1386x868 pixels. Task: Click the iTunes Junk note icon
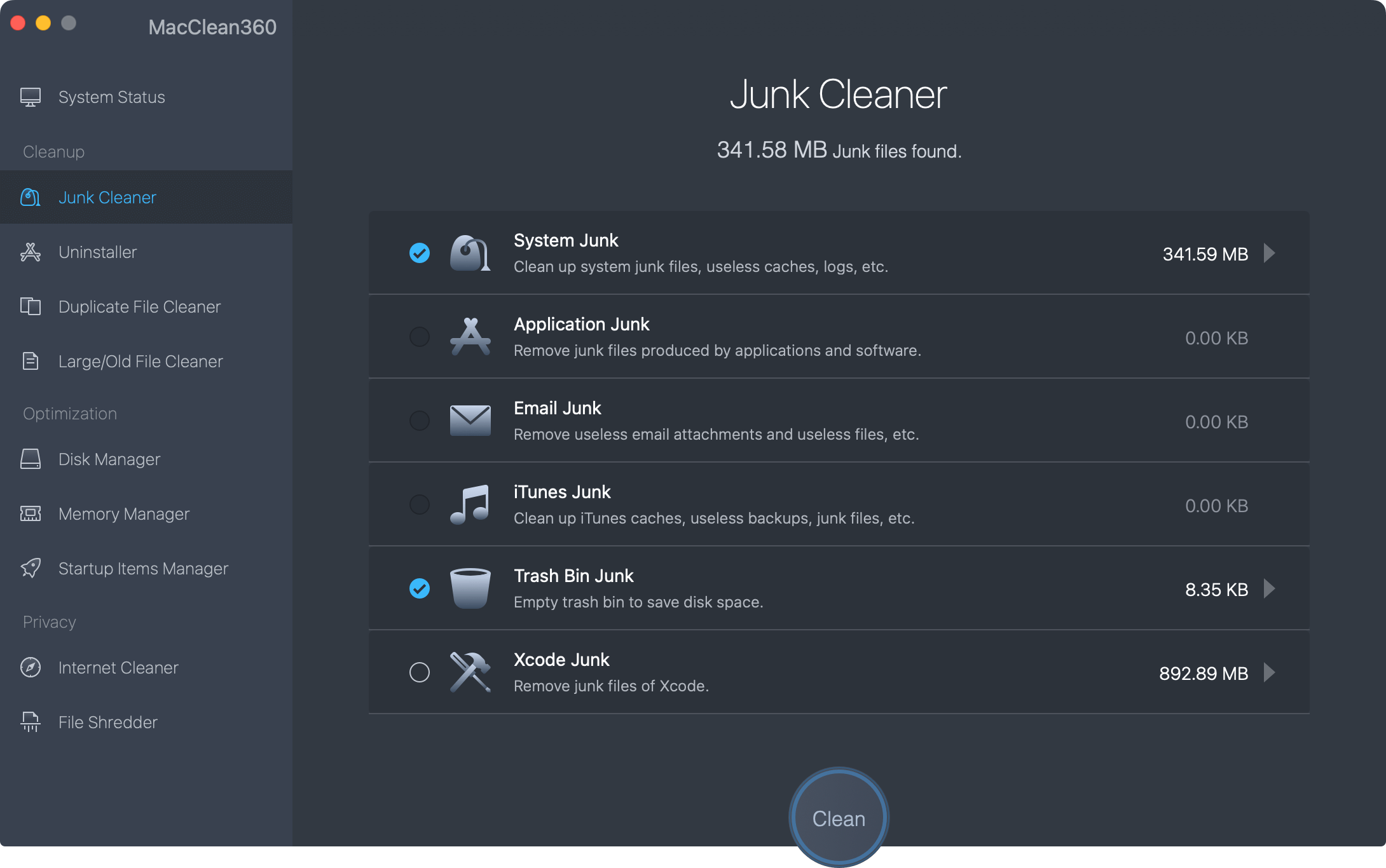(x=470, y=505)
